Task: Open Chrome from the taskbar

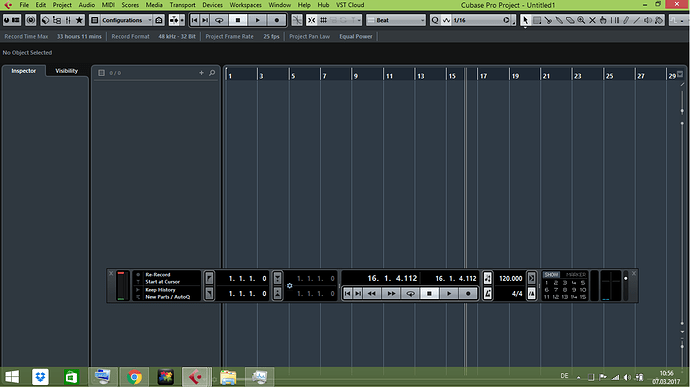Action: point(135,377)
